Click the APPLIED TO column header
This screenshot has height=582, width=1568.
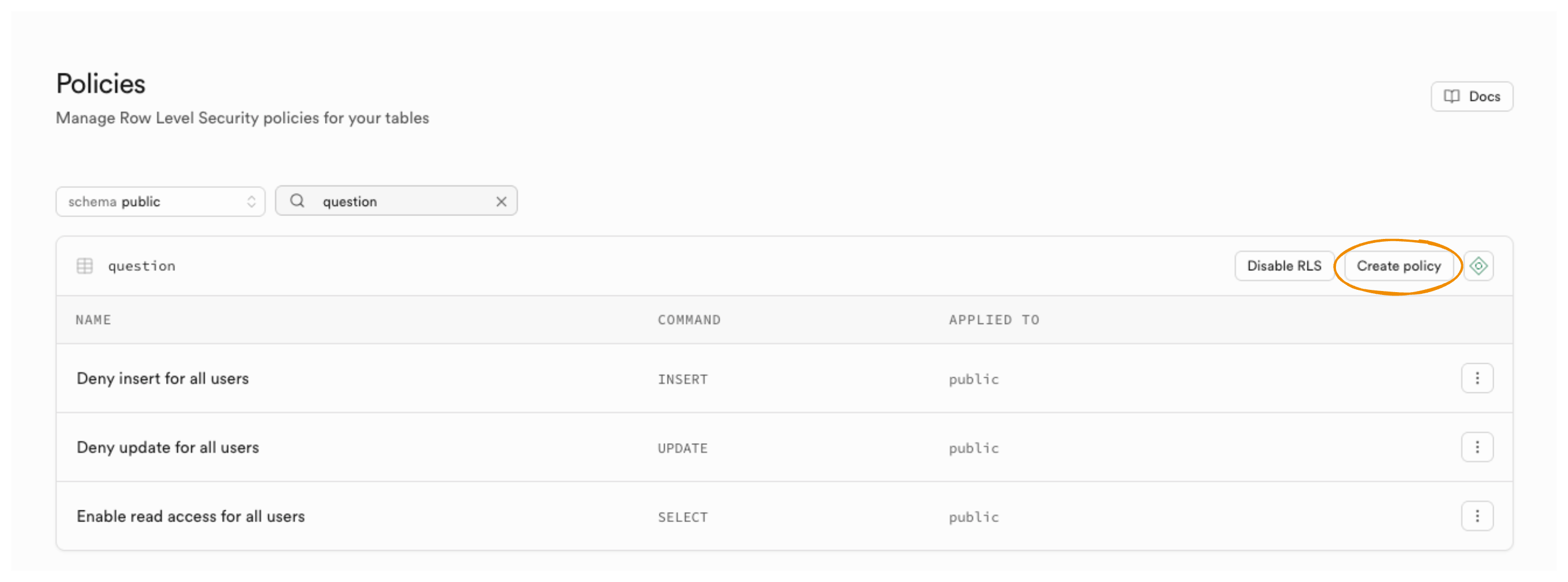pyautogui.click(x=993, y=320)
